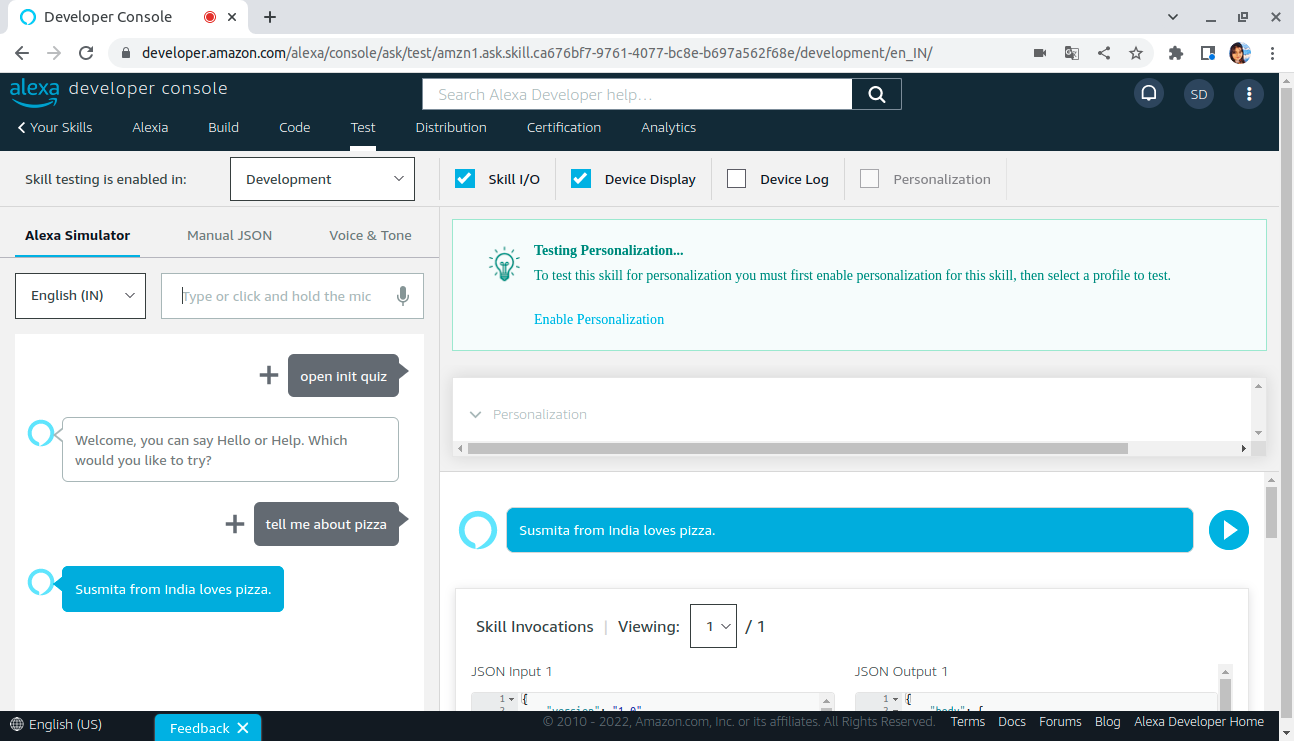1294x741 pixels.
Task: Click the Alexa ring icon beside blue response
Action: tap(477, 530)
